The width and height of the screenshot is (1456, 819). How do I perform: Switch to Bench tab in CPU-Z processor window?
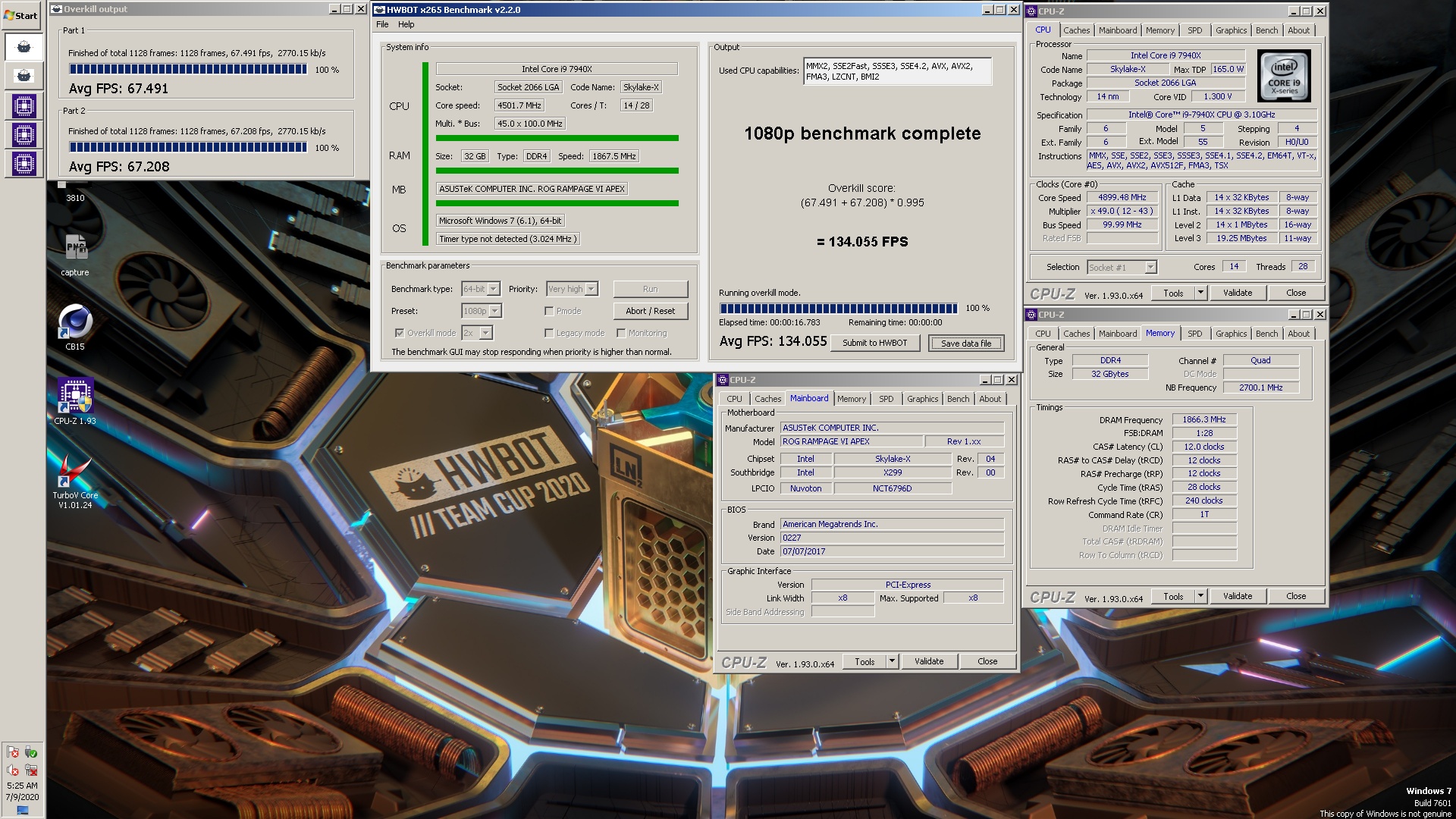coord(1266,30)
